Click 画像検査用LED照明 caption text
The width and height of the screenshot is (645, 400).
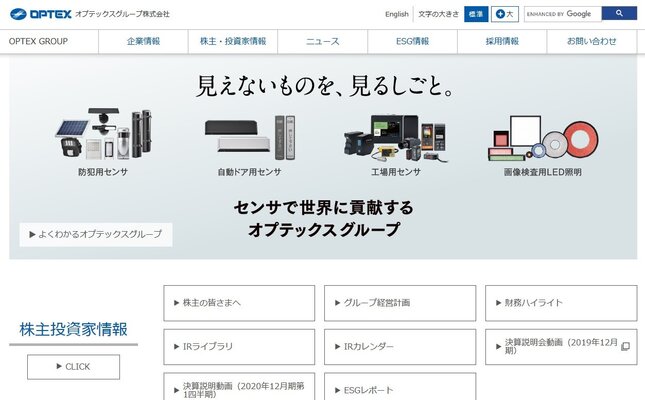coord(543,172)
